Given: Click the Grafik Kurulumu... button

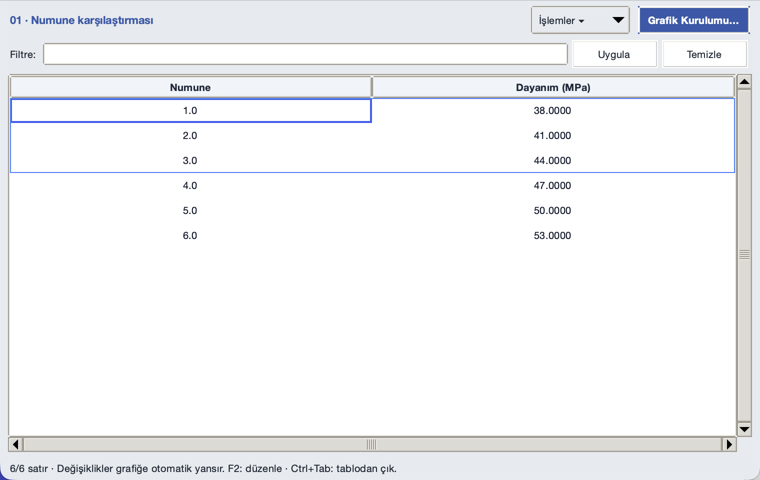Looking at the screenshot, I should [693, 20].
